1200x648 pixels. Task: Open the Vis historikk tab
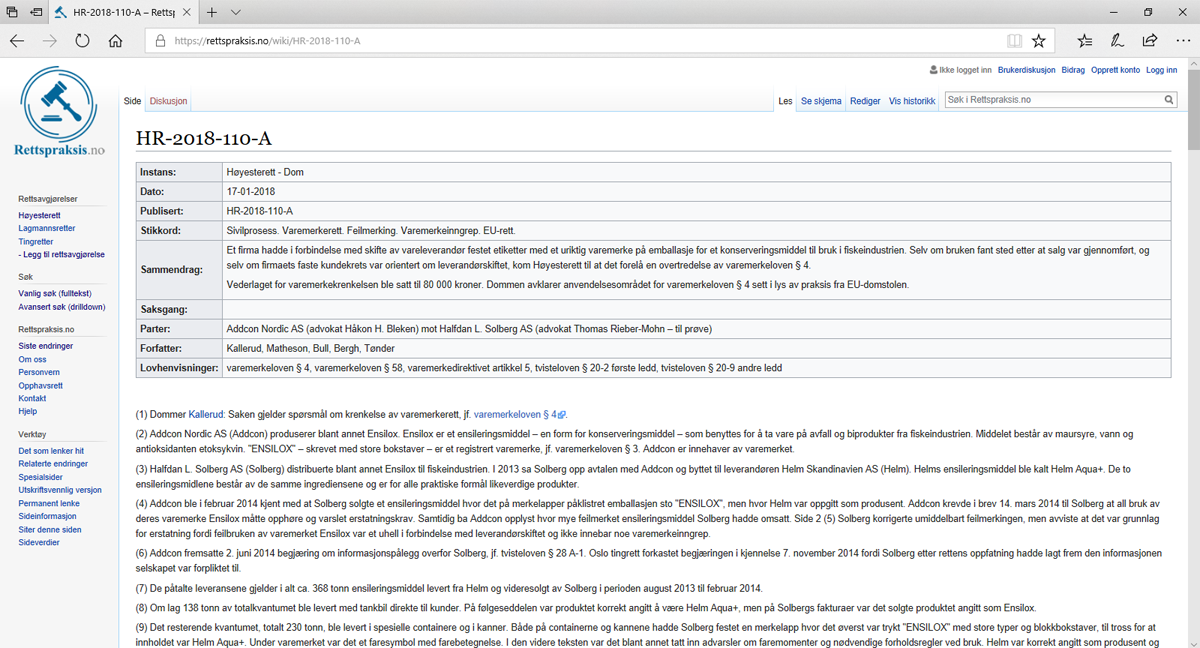coord(911,101)
